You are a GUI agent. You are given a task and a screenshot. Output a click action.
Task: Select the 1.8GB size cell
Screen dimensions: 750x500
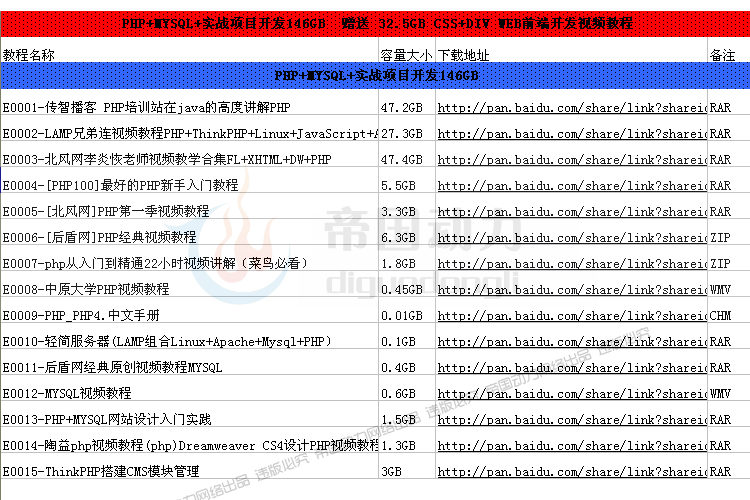407,258
